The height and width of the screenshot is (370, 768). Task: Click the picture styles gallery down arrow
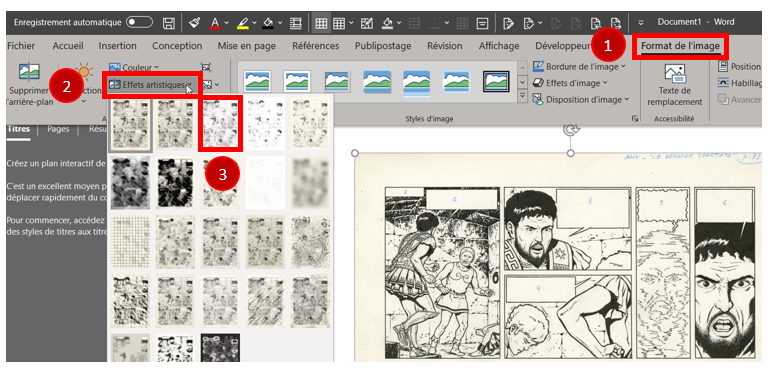coord(522,82)
